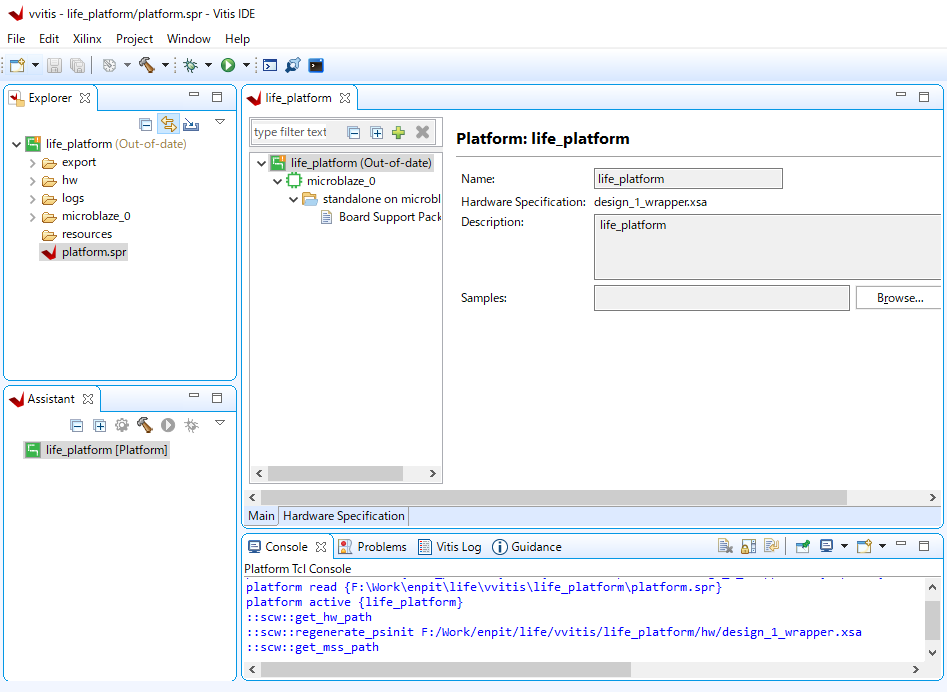Click the Browse... button for Samples

click(900, 298)
